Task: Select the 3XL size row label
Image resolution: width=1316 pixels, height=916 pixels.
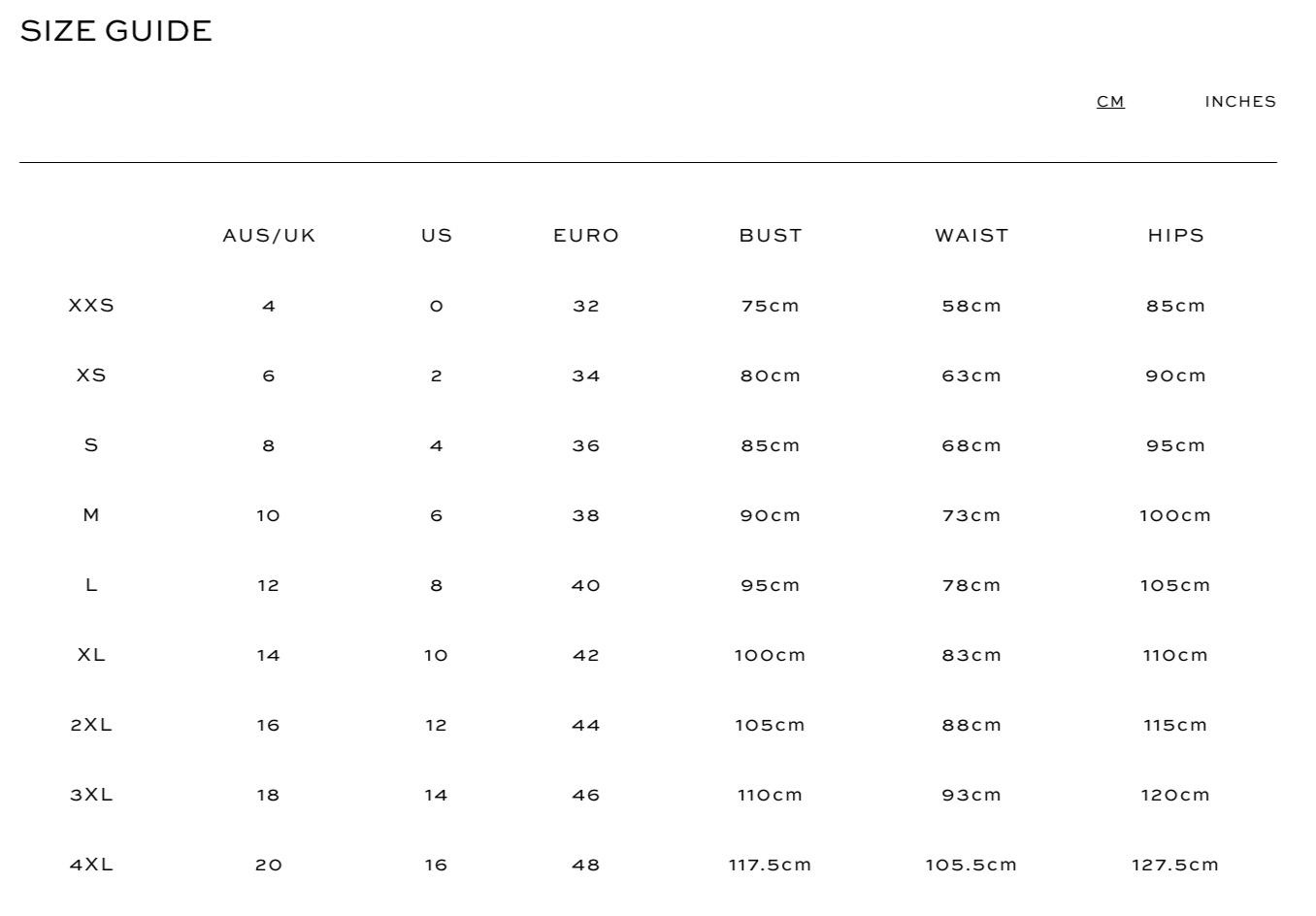Action: (91, 795)
